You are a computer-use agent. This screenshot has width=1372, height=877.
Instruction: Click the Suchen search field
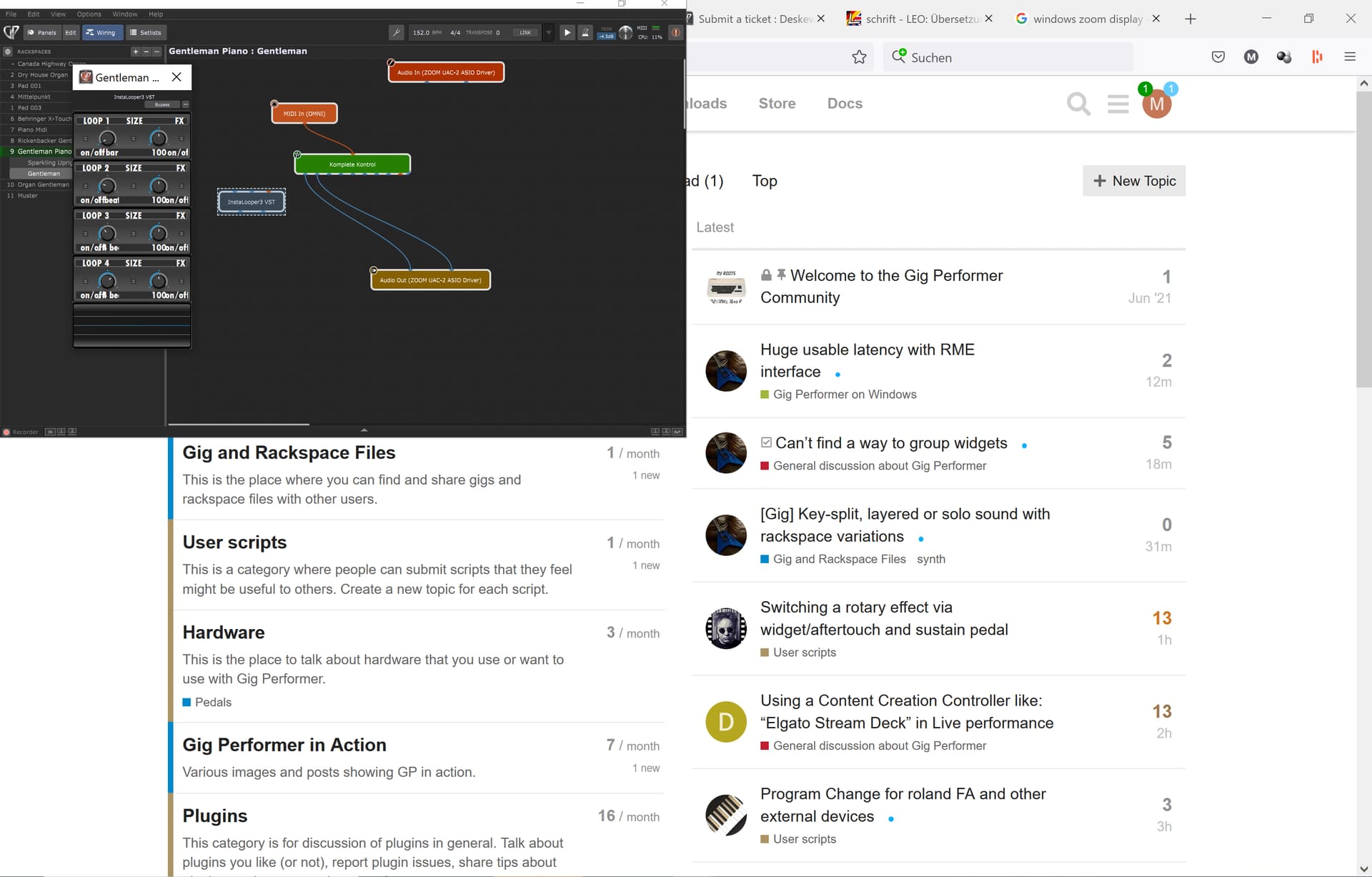click(x=1008, y=57)
